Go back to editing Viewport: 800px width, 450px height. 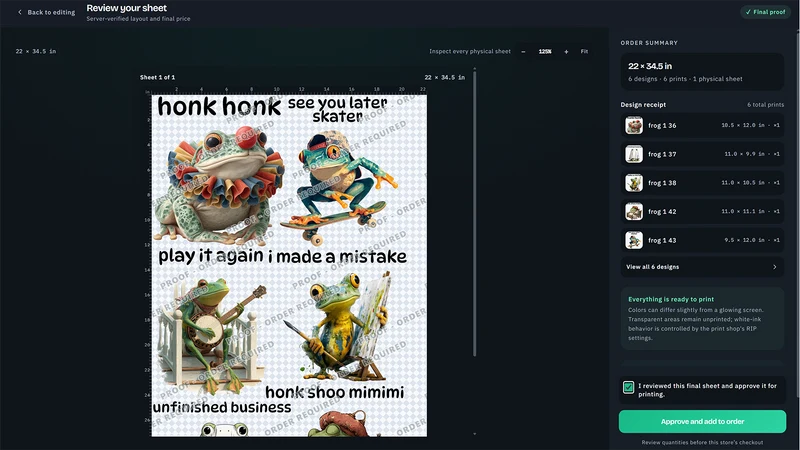pos(46,12)
